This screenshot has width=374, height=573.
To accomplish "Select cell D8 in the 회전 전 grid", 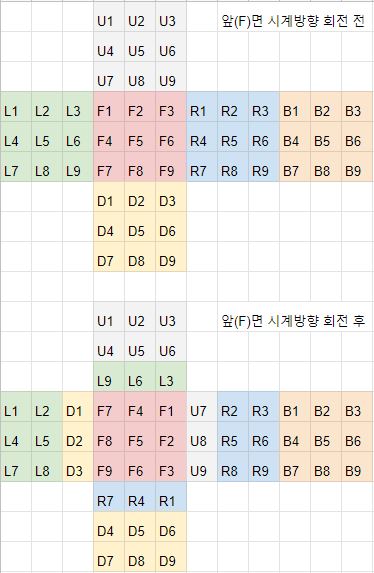I will coord(140,257).
